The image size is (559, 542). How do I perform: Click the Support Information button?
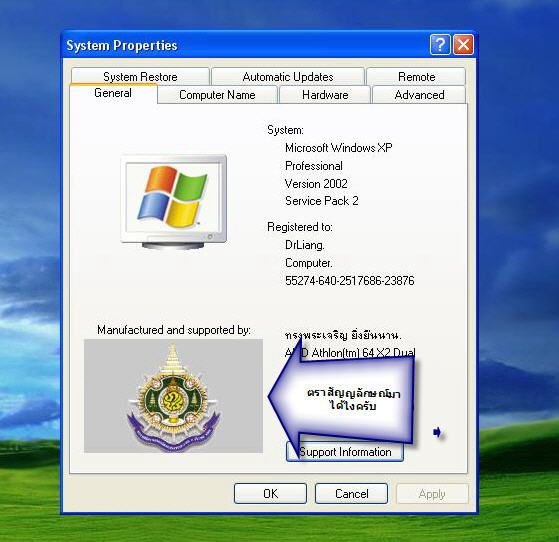345,452
